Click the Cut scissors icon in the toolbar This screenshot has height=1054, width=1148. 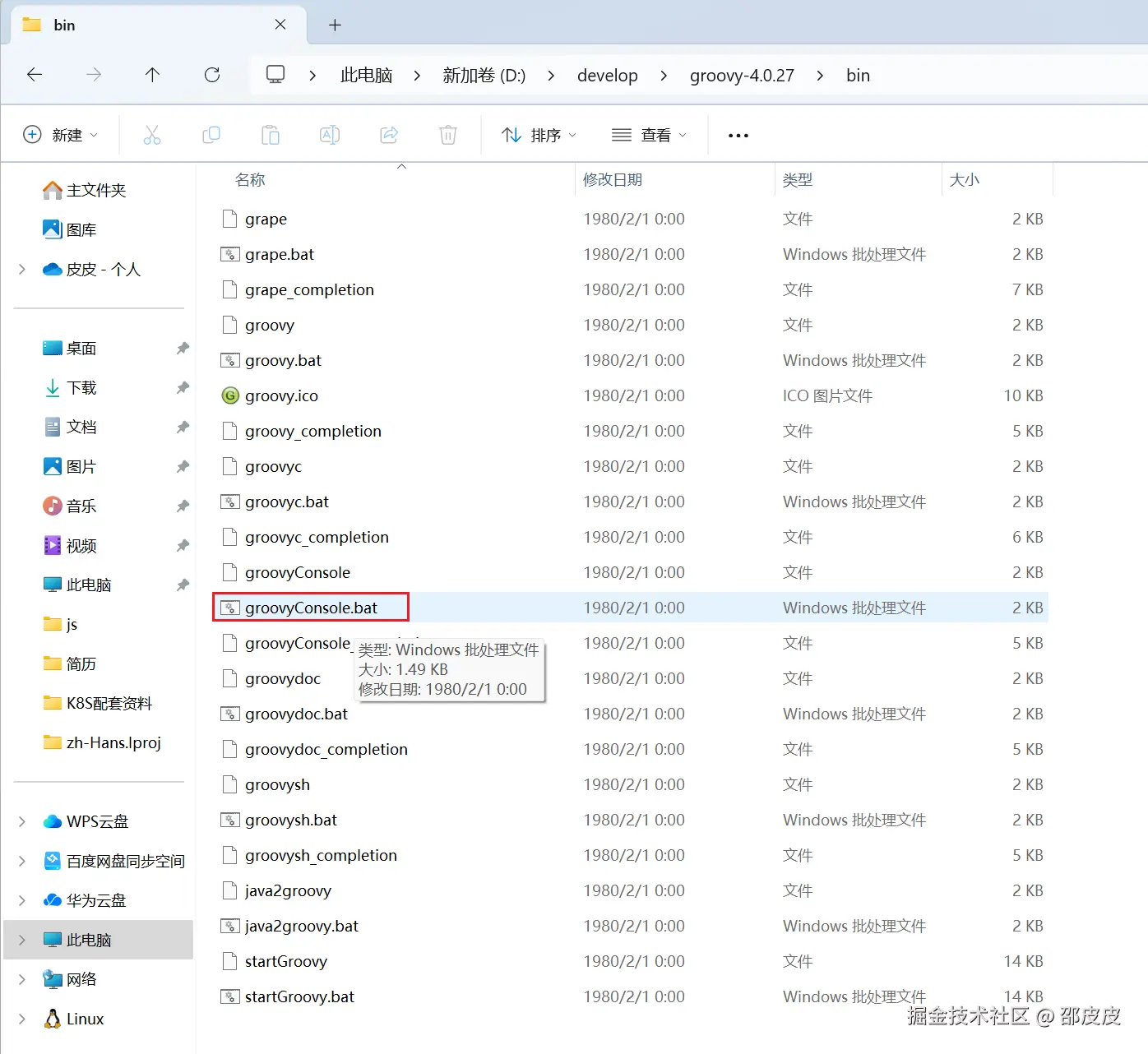(x=152, y=135)
